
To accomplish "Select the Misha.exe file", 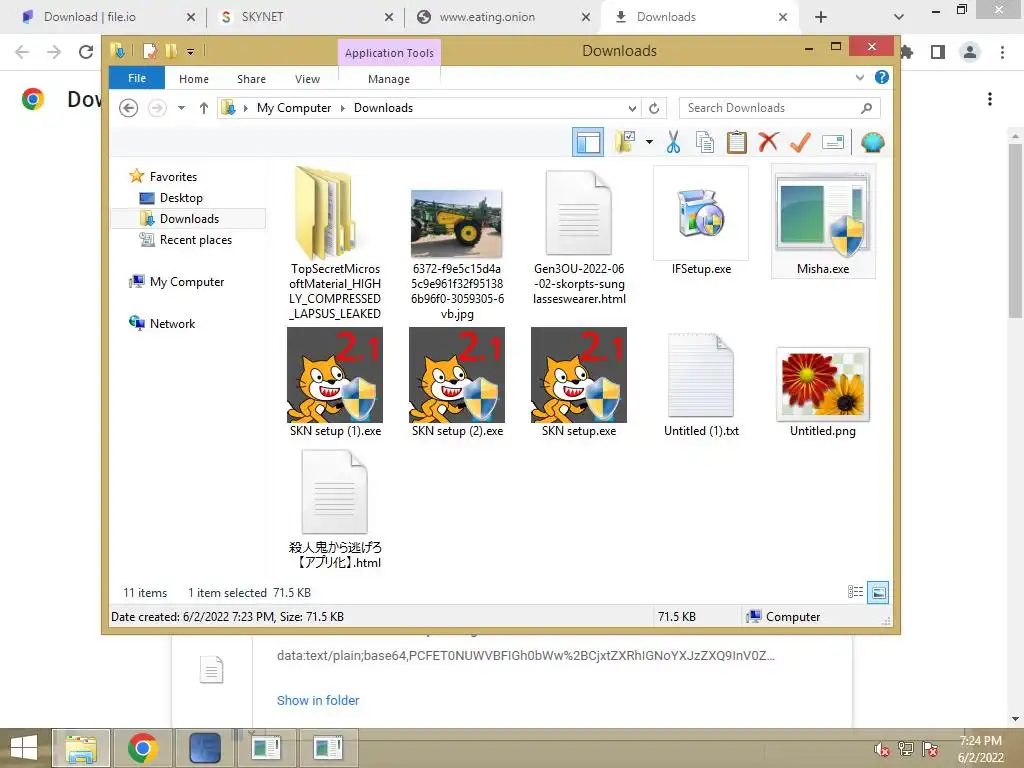I will pos(823,221).
